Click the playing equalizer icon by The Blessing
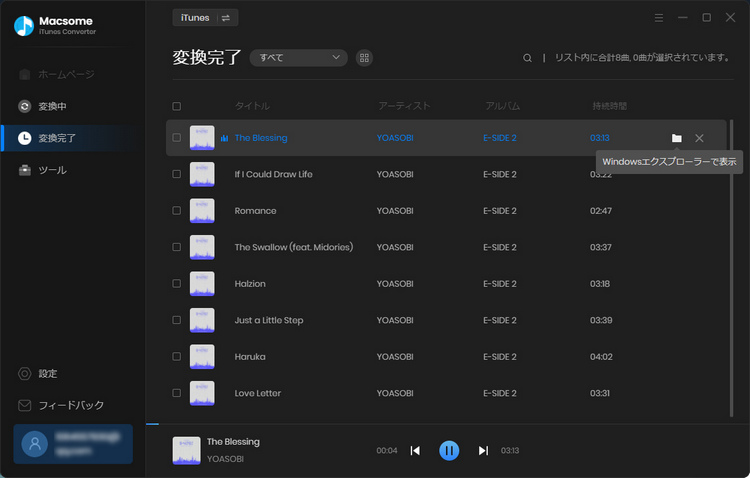Viewport: 750px width, 478px height. pyautogui.click(x=224, y=138)
